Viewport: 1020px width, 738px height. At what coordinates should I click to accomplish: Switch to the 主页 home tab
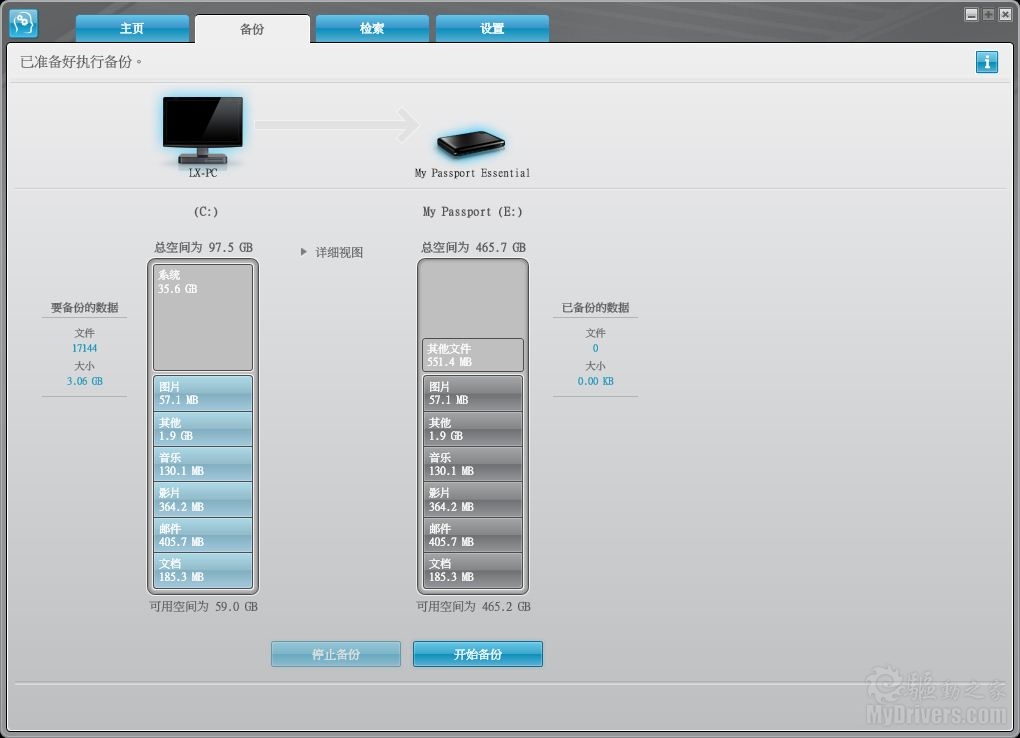[x=132, y=29]
